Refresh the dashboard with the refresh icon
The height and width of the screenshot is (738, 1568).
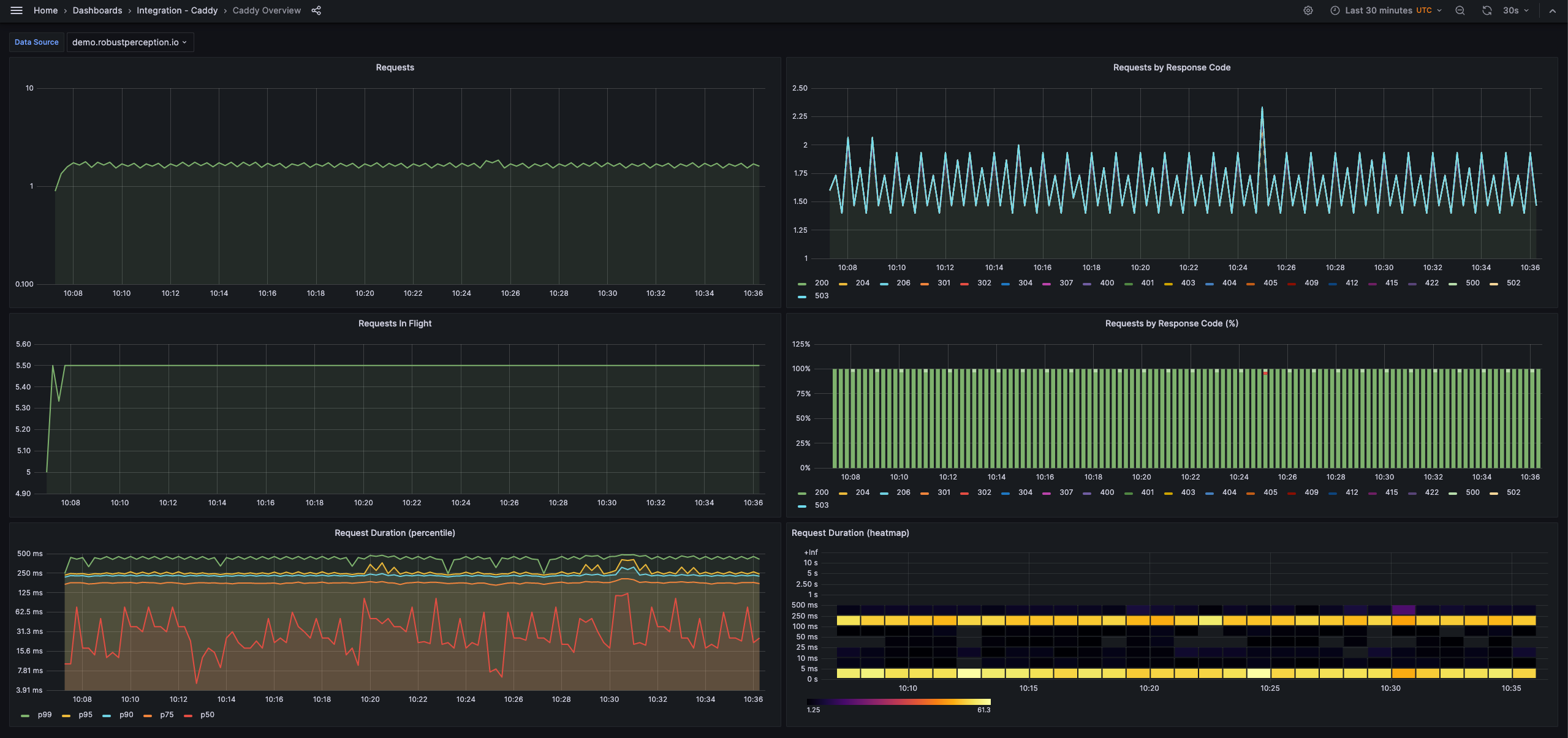[x=1487, y=10]
